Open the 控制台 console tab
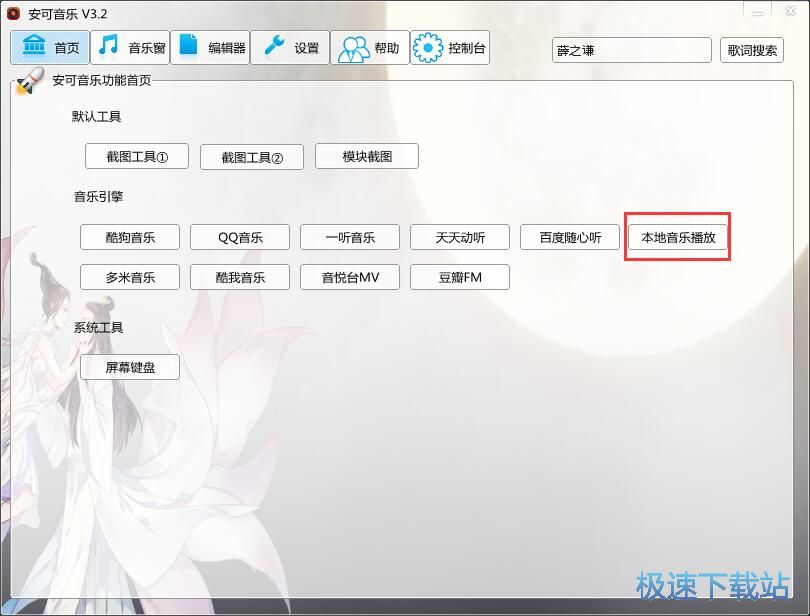 tap(450, 48)
